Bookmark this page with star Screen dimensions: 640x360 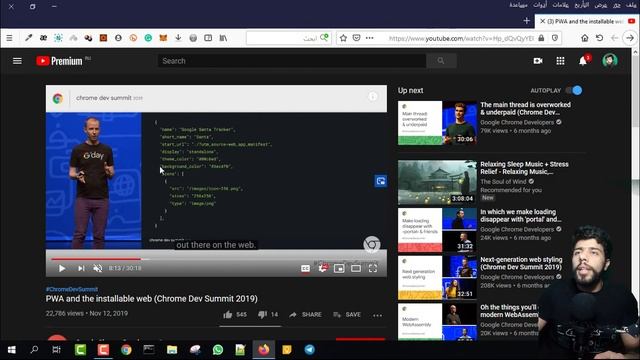point(343,38)
